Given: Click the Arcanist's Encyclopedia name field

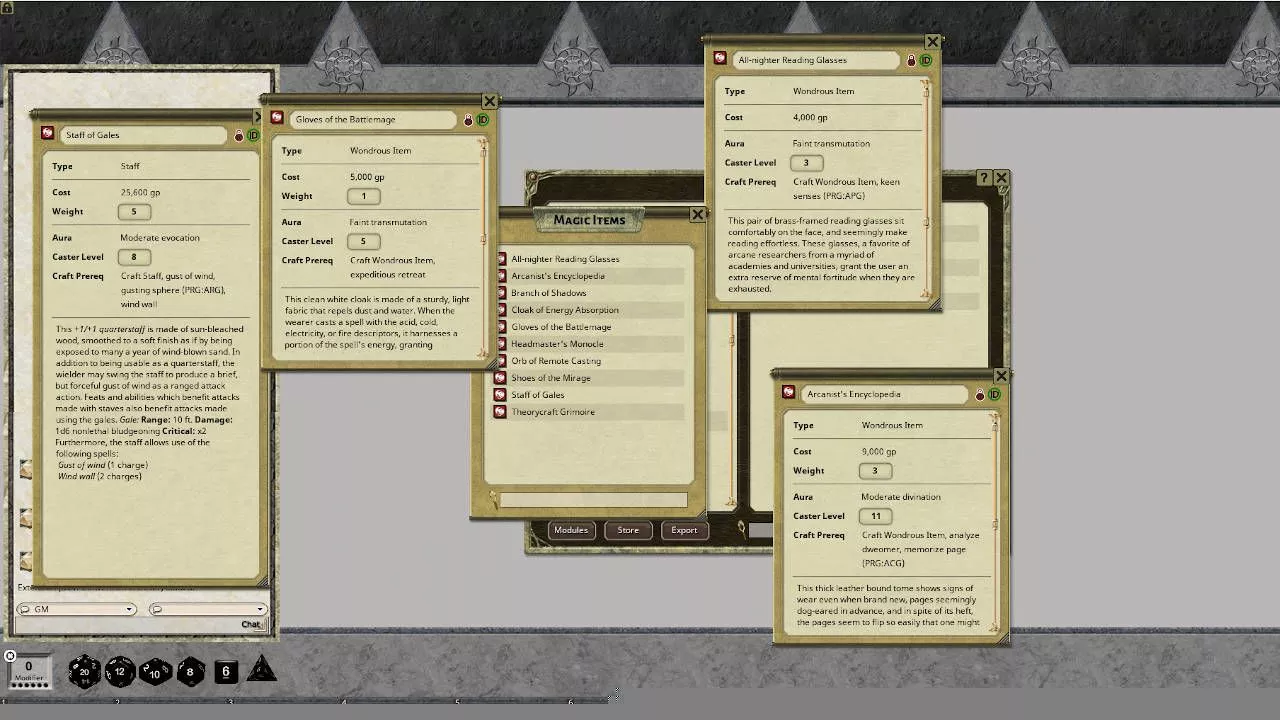Looking at the screenshot, I should pos(886,394).
